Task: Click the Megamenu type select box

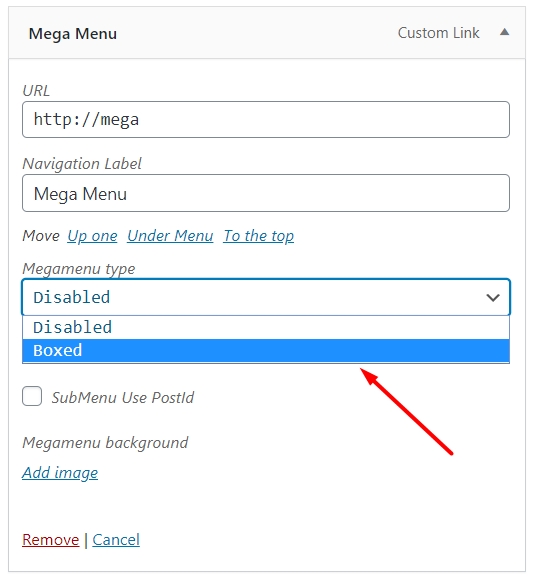Action: tap(266, 297)
